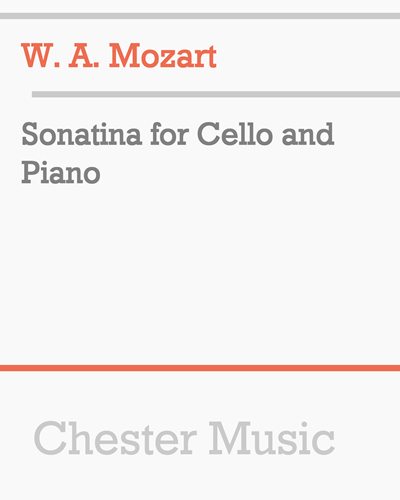Click the word Sonatina in the title
400x500 pixels.
pos(82,134)
